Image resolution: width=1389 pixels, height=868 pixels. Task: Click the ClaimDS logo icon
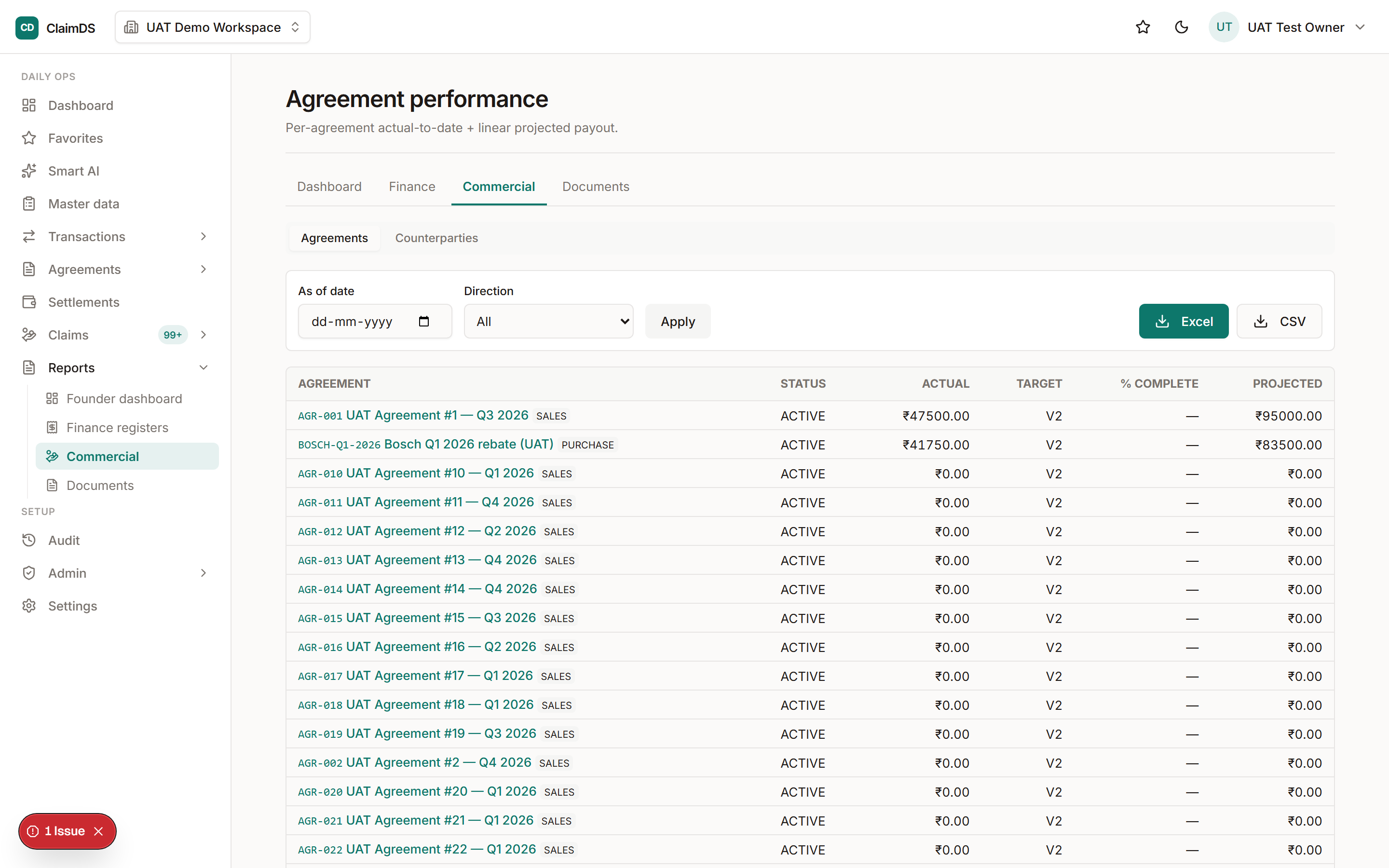tap(27, 27)
